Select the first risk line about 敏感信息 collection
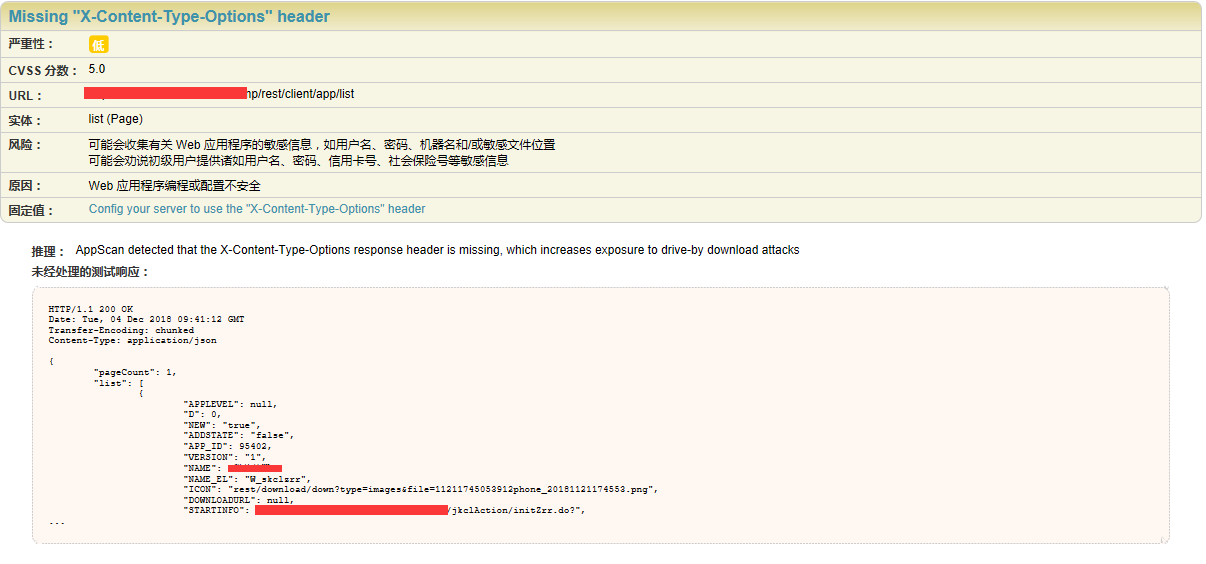 tap(322, 145)
